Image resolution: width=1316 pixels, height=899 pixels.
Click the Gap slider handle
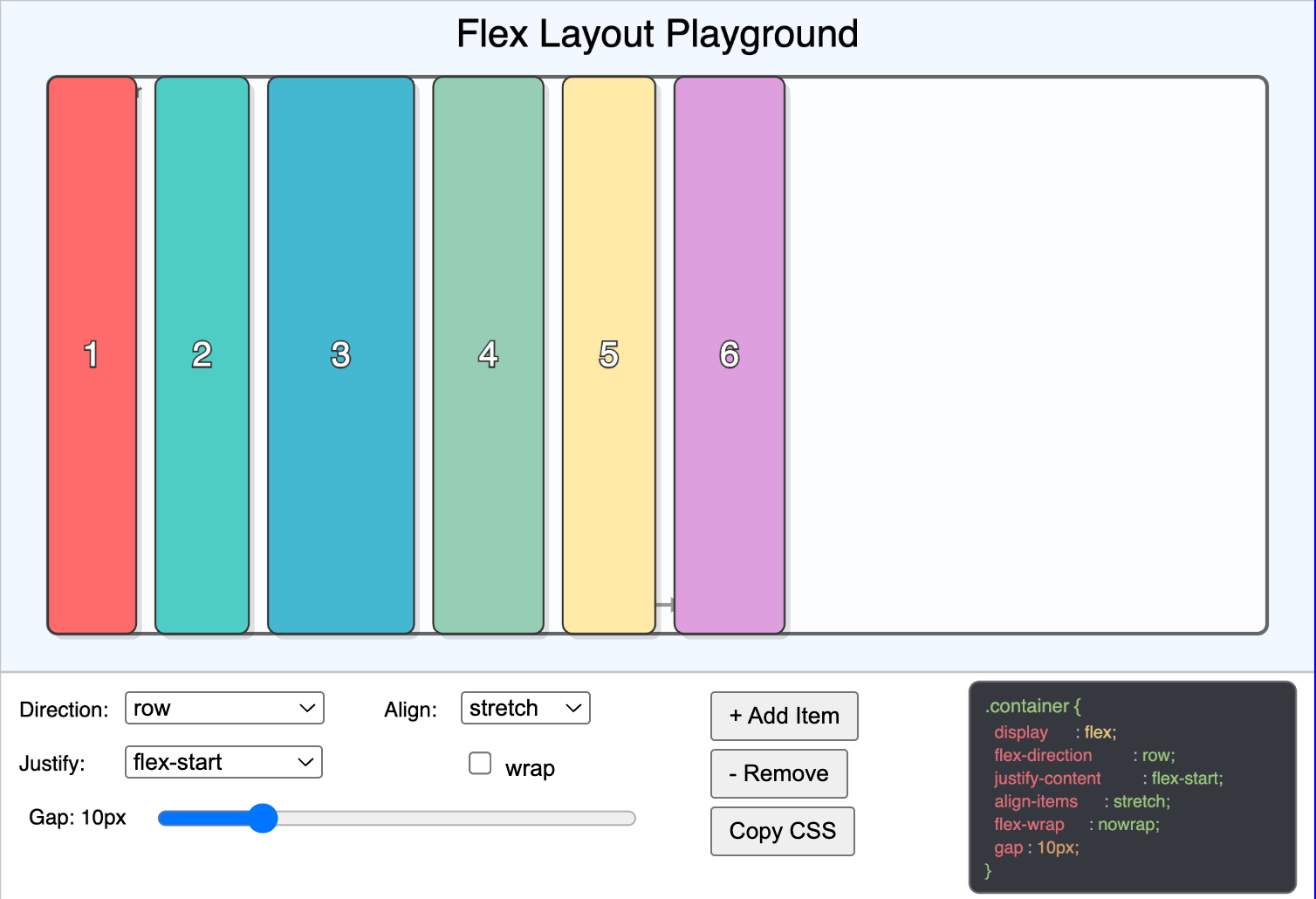point(263,818)
